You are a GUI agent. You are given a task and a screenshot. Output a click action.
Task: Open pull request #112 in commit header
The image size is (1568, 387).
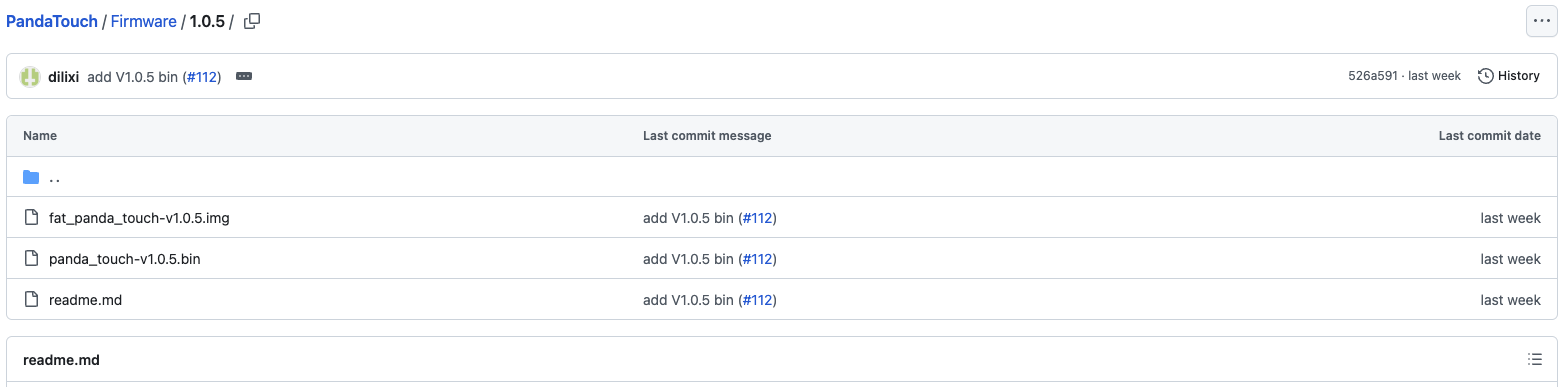(202, 76)
